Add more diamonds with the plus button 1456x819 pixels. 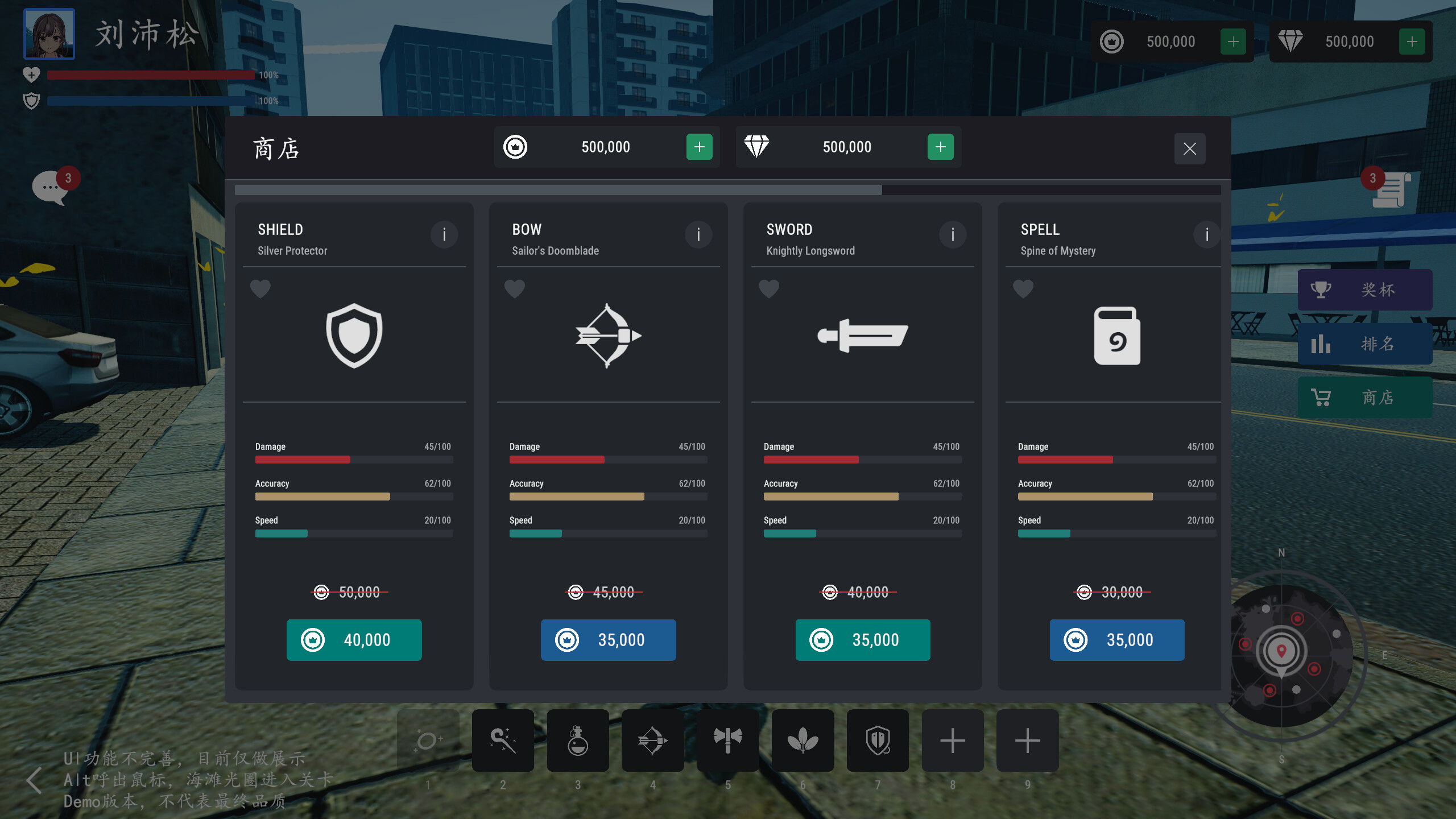click(x=941, y=147)
